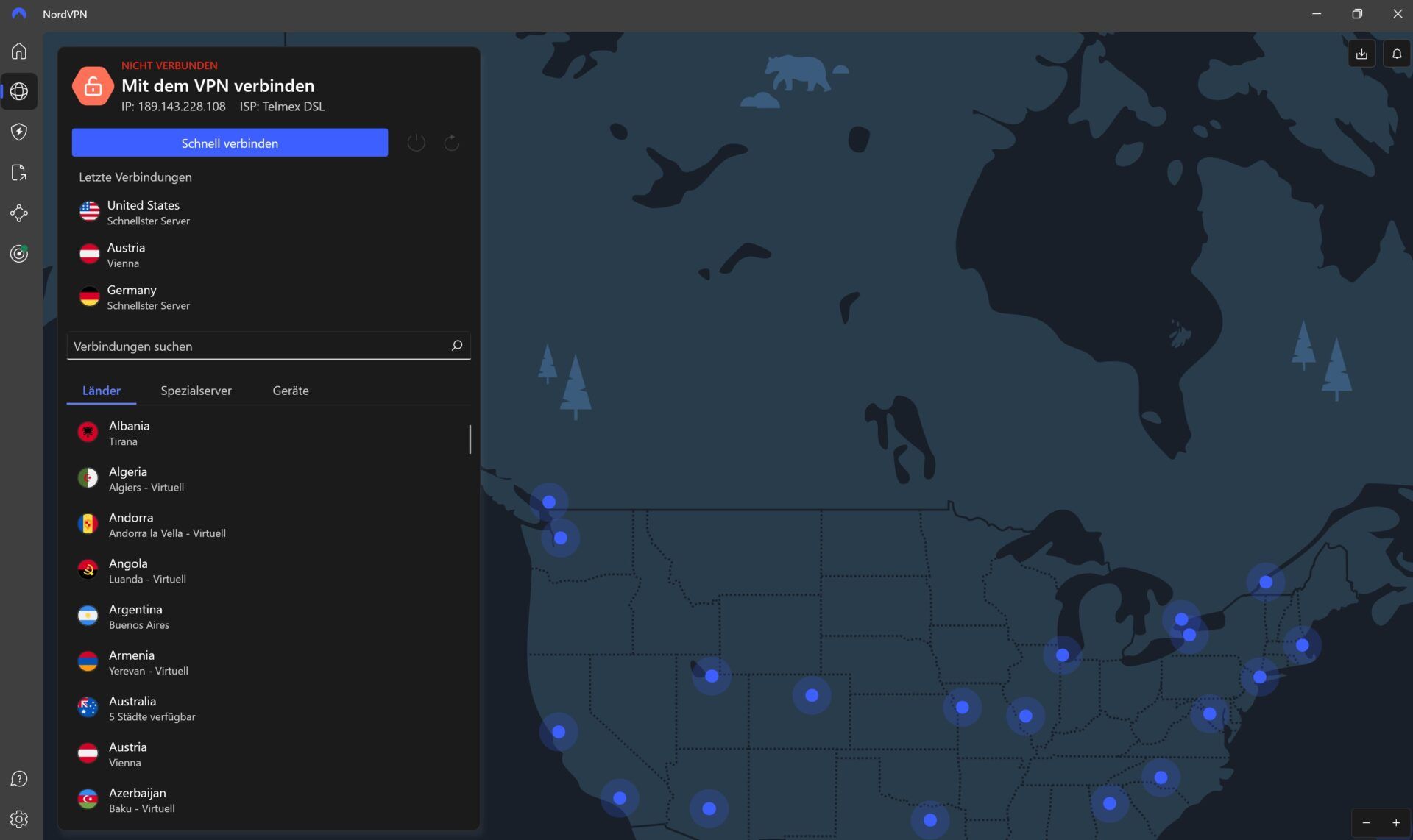
Task: Switch to Länder tab
Action: point(102,391)
